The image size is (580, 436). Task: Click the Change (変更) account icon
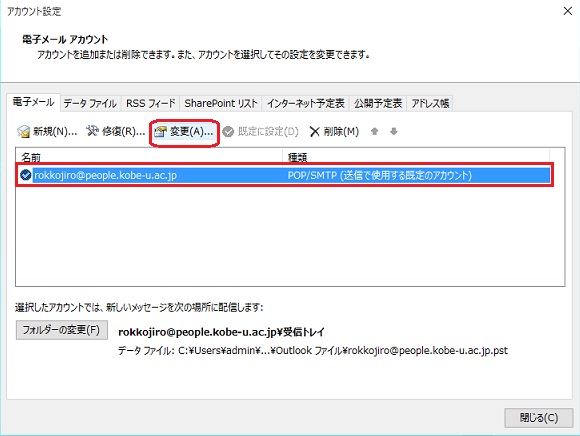[161, 132]
